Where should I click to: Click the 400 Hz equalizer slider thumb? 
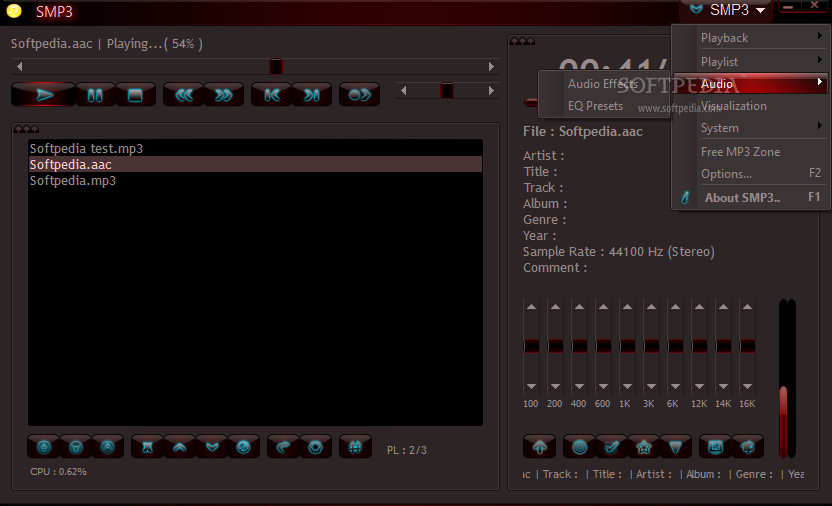tap(579, 346)
